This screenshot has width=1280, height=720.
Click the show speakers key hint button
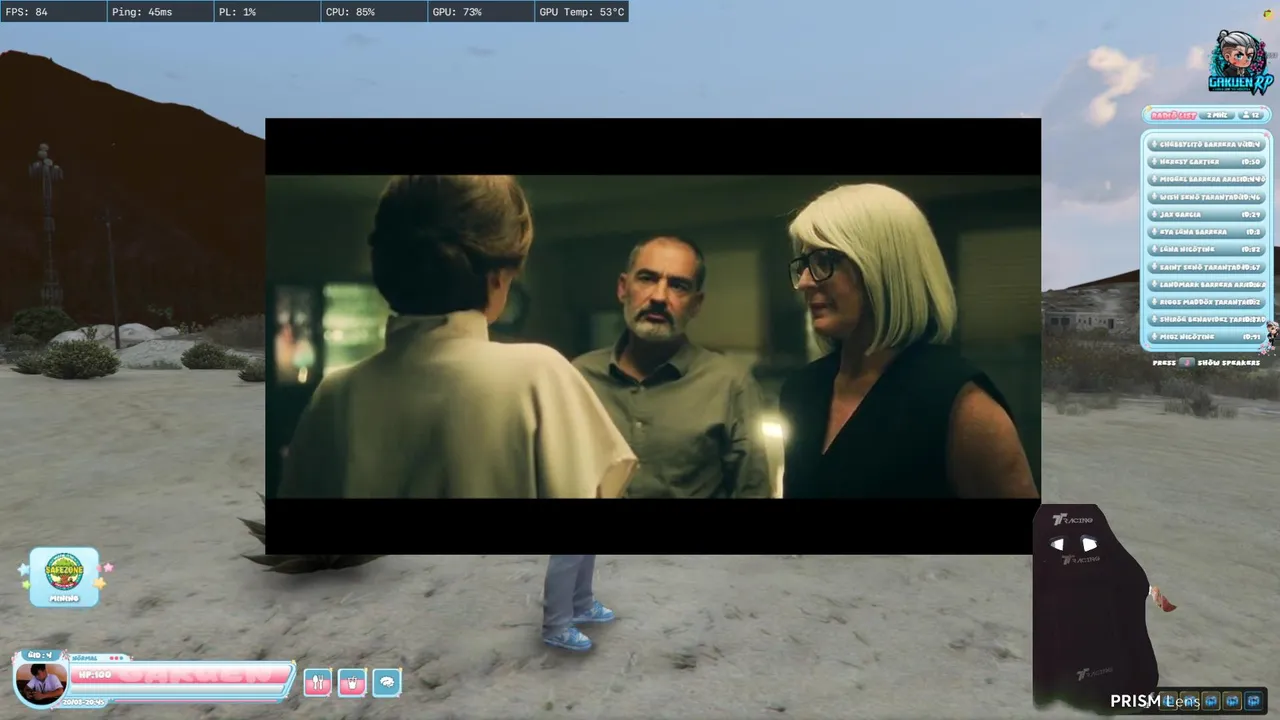point(1187,362)
